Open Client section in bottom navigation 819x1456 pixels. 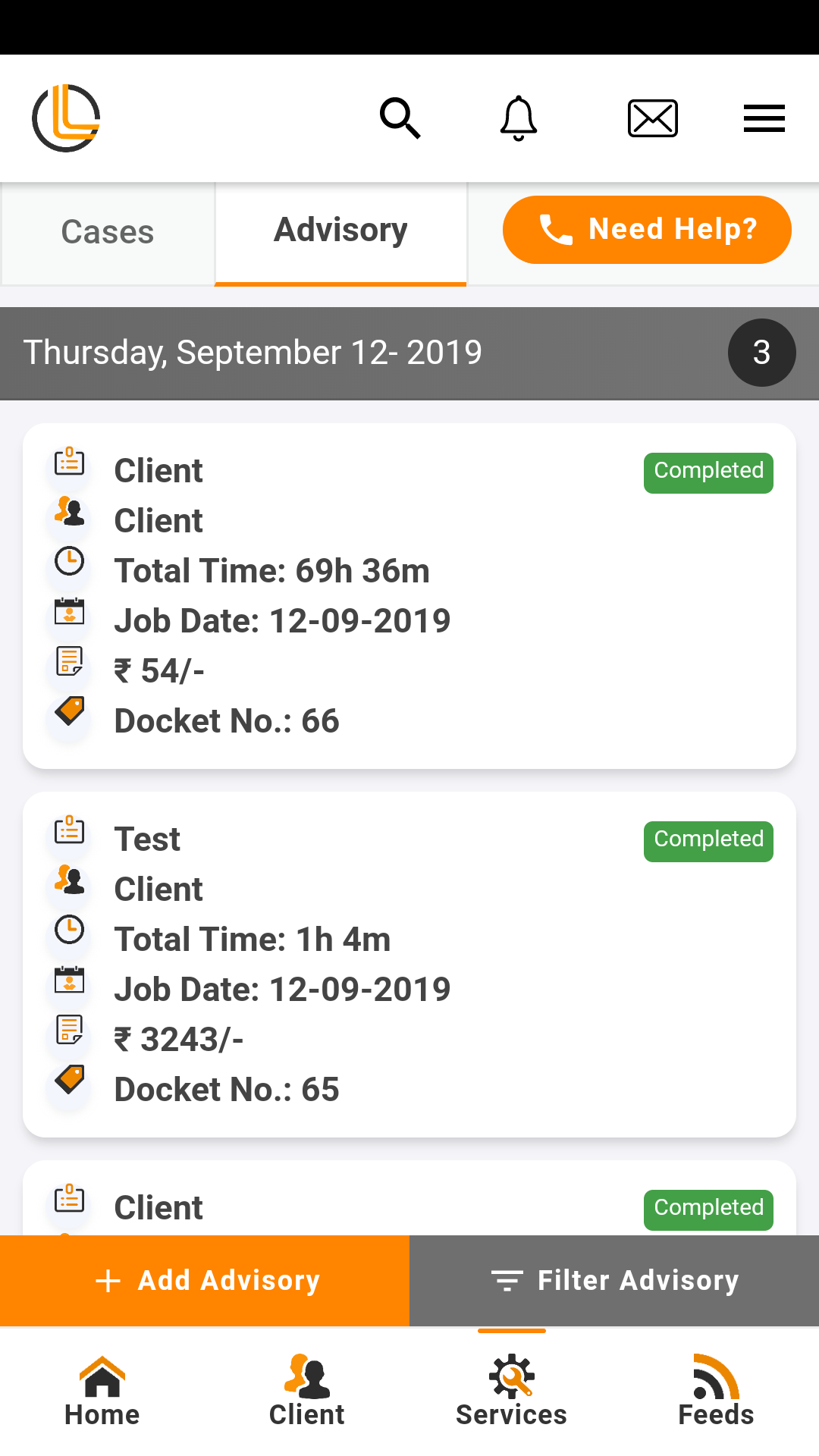coord(307,1391)
